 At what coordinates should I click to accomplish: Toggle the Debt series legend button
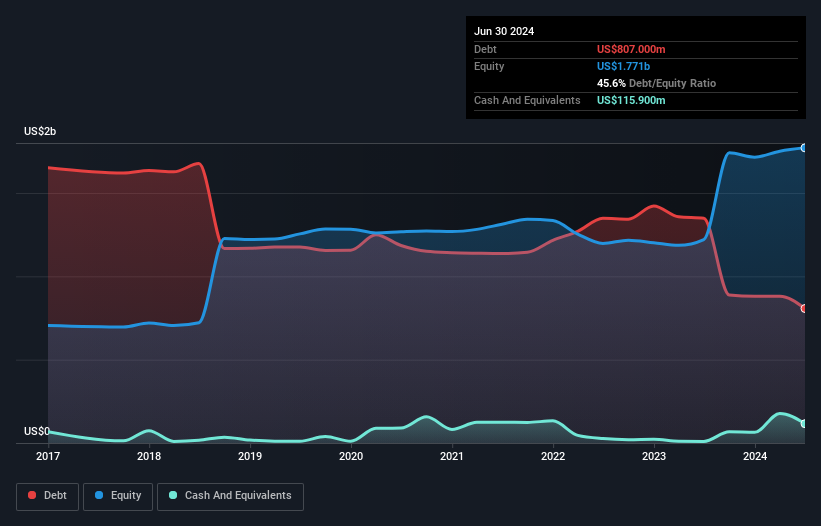click(48, 496)
